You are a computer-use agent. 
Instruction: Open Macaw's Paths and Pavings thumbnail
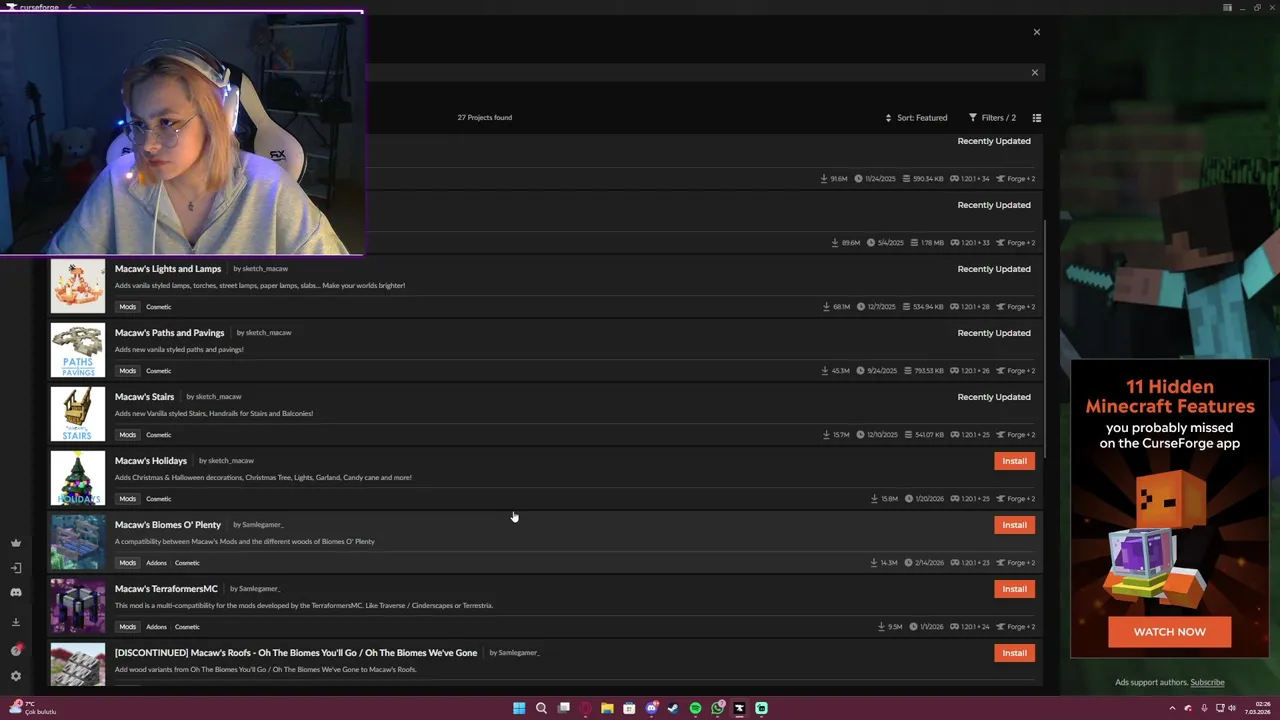(x=78, y=350)
